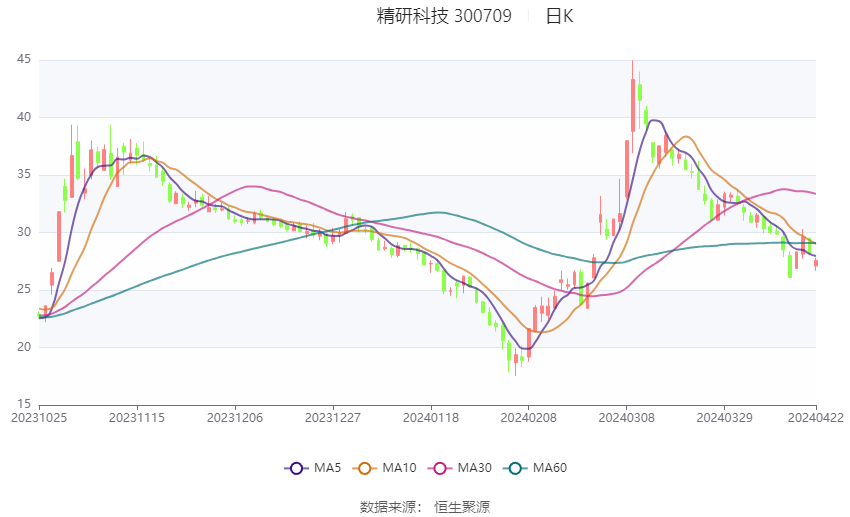Click the data source text 恒生聚源
850x517 pixels.
pyautogui.click(x=462, y=507)
